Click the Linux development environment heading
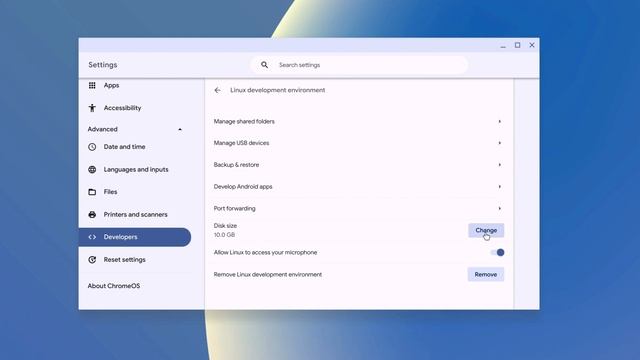This screenshot has width=640, height=360. click(x=278, y=90)
